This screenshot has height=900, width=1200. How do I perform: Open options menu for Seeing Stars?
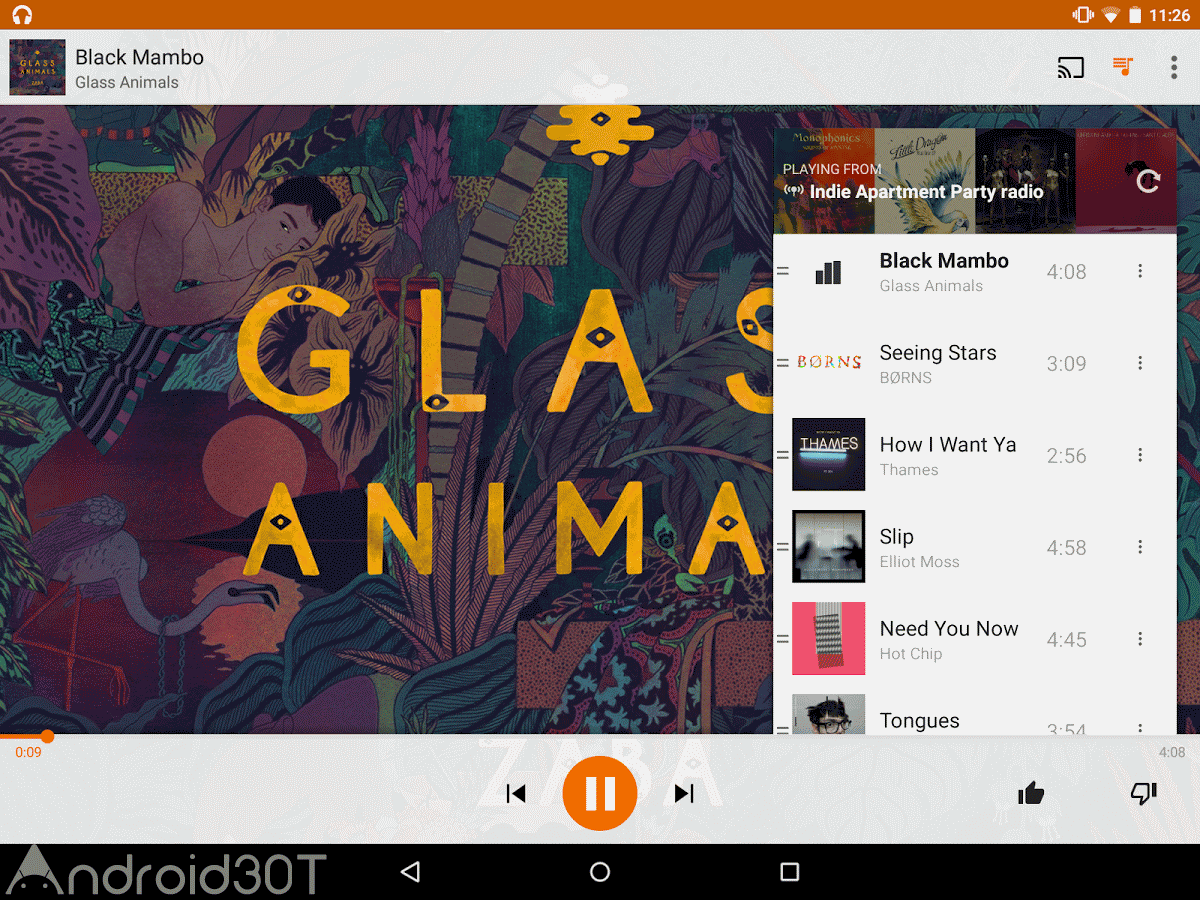click(x=1140, y=363)
